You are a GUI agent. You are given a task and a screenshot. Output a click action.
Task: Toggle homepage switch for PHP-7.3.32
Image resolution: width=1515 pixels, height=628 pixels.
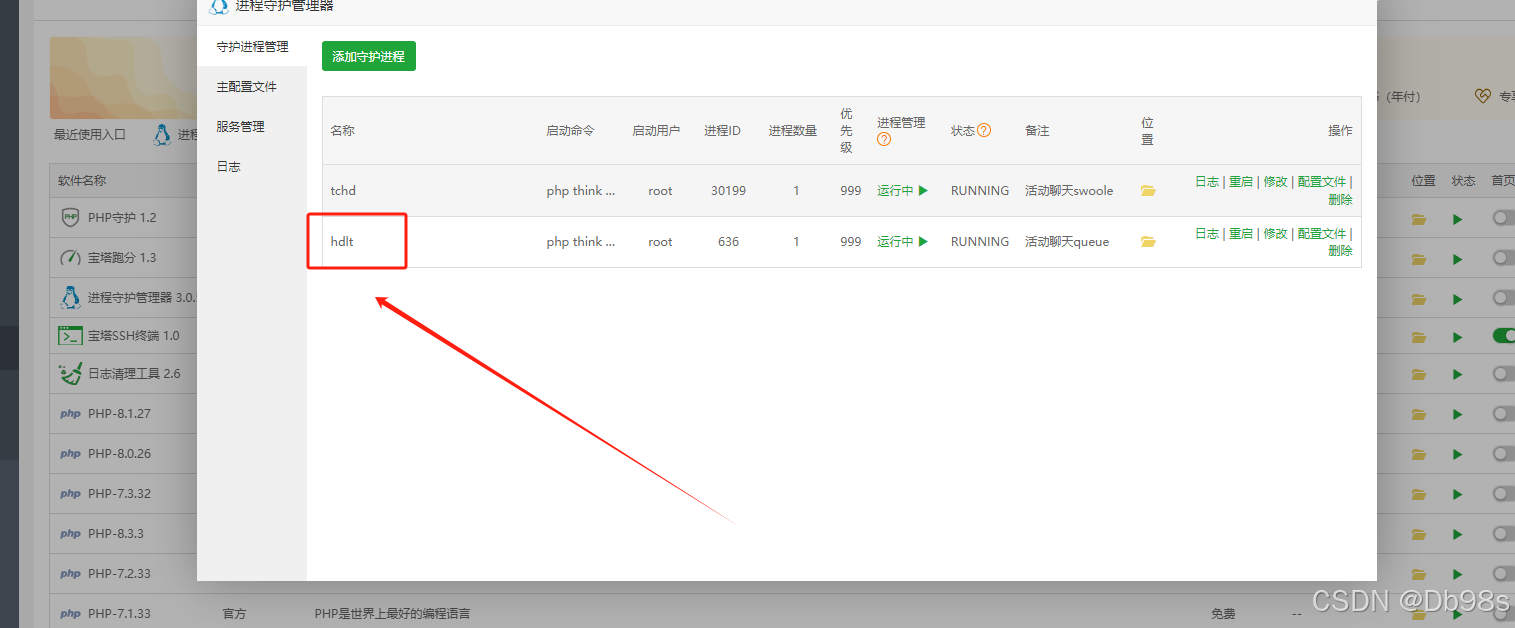click(1504, 494)
